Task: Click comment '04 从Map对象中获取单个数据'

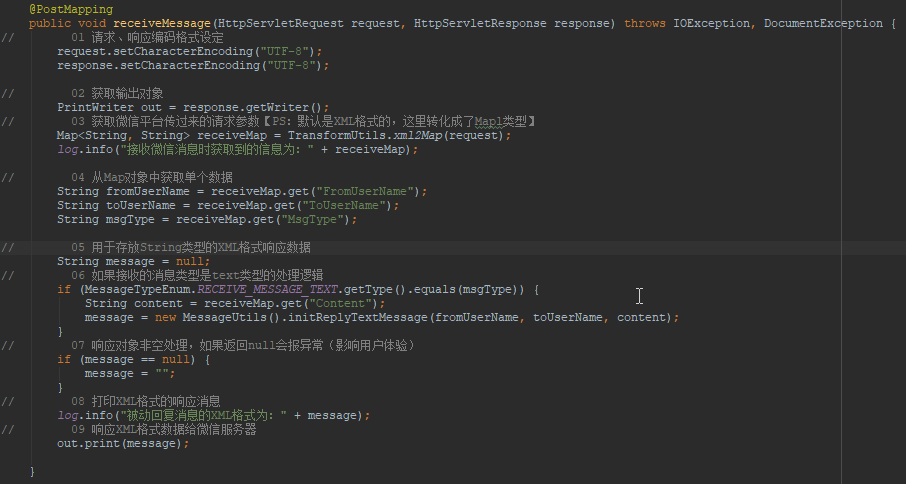Action: pos(151,177)
